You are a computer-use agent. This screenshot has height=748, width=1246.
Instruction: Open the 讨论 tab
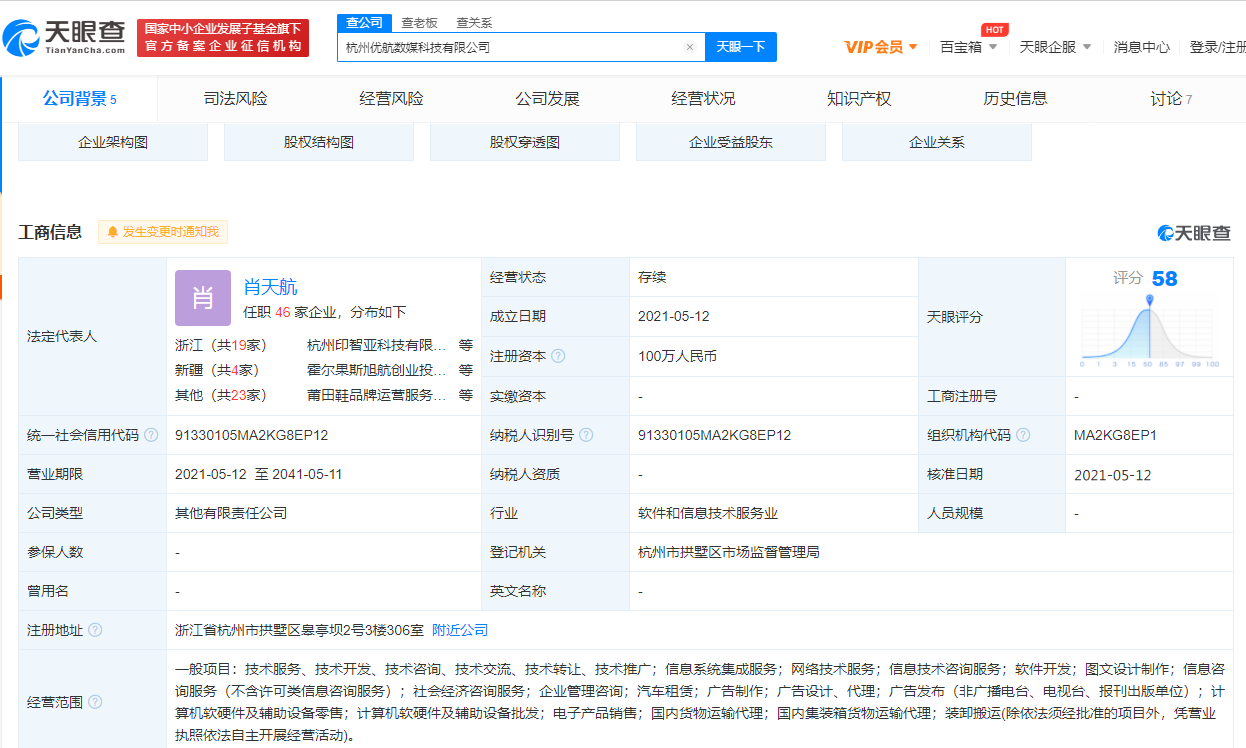coord(1171,99)
